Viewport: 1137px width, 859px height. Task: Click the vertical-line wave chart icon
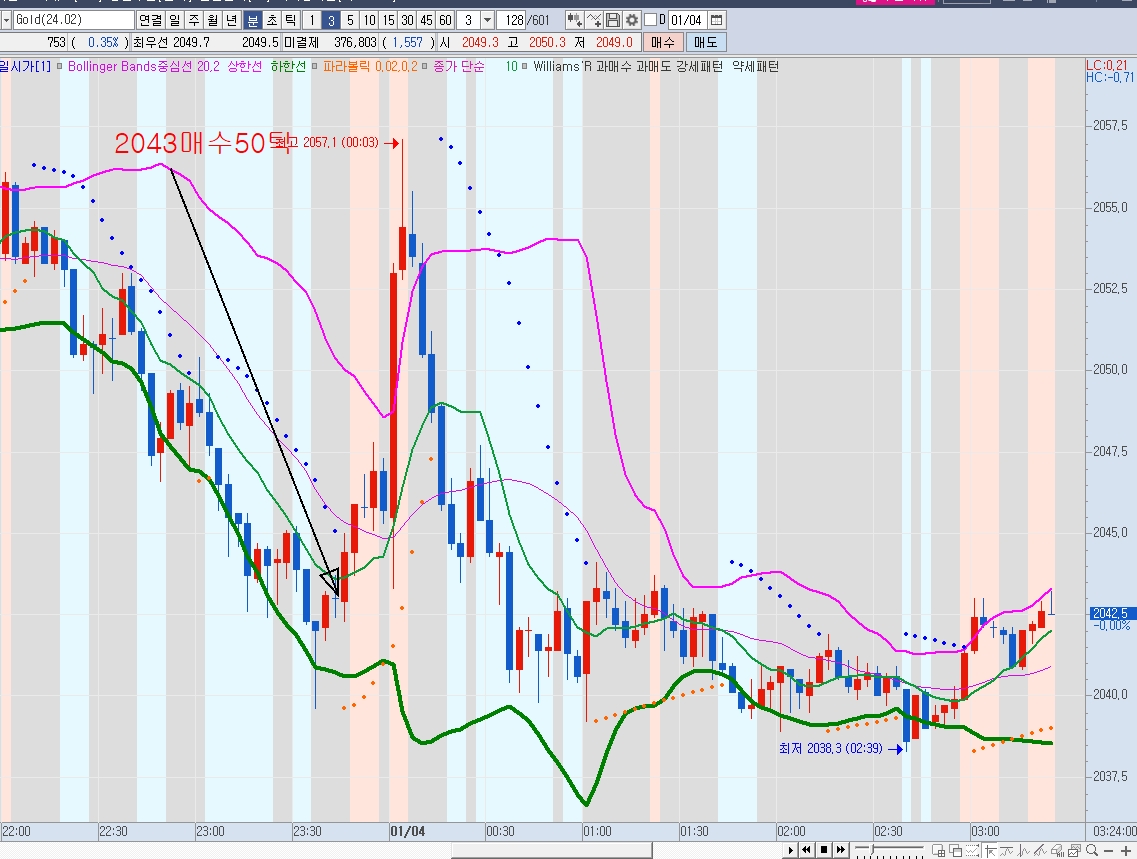1023,850
